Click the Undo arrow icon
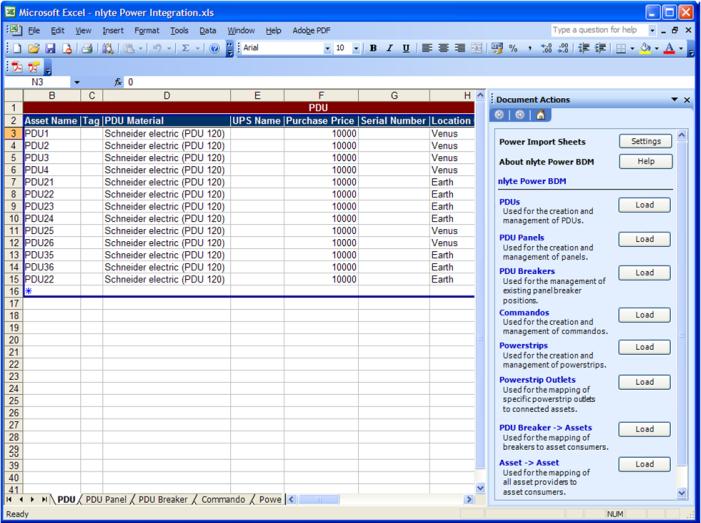 point(156,48)
